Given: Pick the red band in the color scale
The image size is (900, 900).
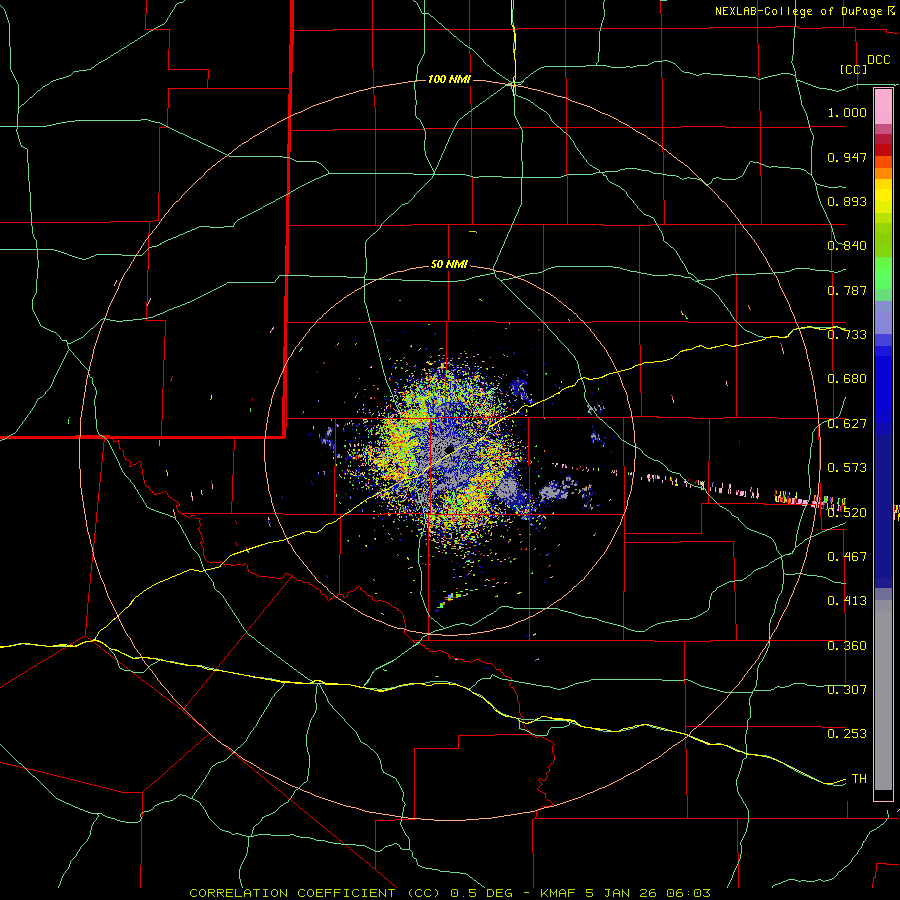Looking at the screenshot, I should coord(883,149).
